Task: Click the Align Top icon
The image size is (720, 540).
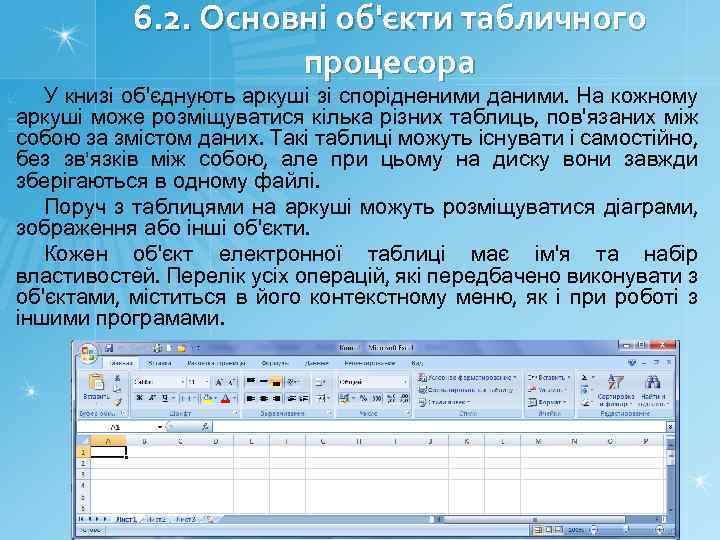Action: (x=251, y=382)
